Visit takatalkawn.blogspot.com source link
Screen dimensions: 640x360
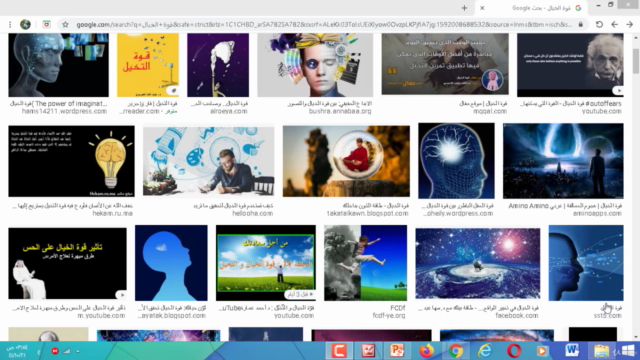pyautogui.click(x=367, y=213)
